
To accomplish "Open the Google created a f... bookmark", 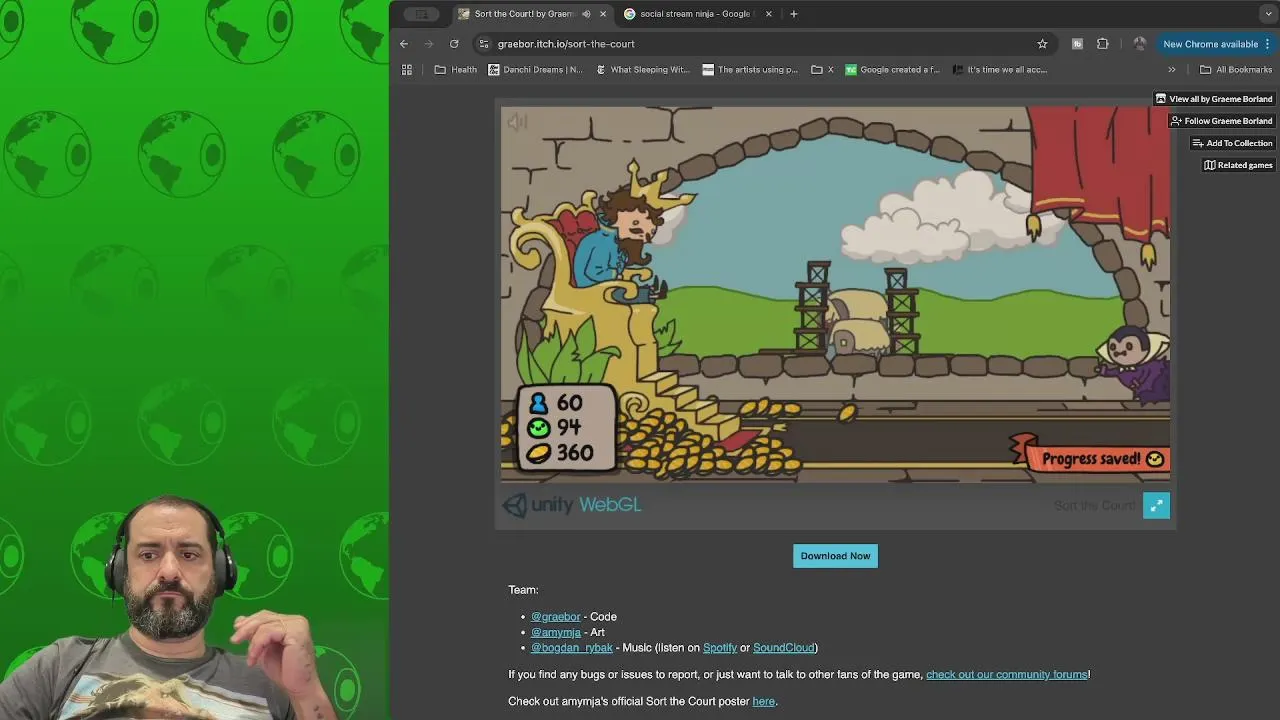I will click(892, 70).
